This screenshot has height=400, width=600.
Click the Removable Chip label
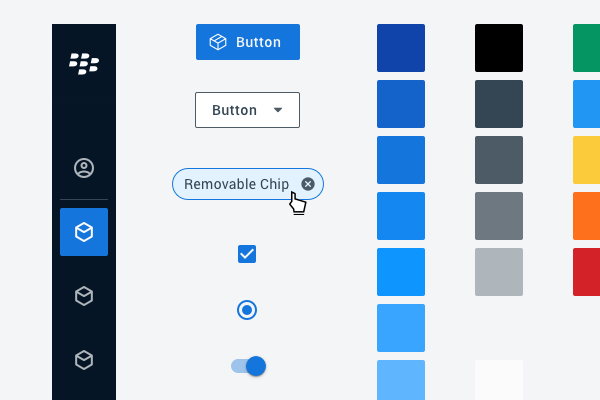coord(236,184)
